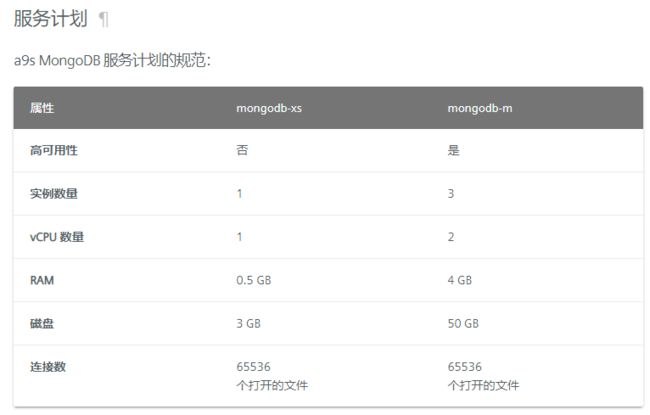Click the 50 GB disk value
This screenshot has width=650, height=415.
tap(463, 323)
